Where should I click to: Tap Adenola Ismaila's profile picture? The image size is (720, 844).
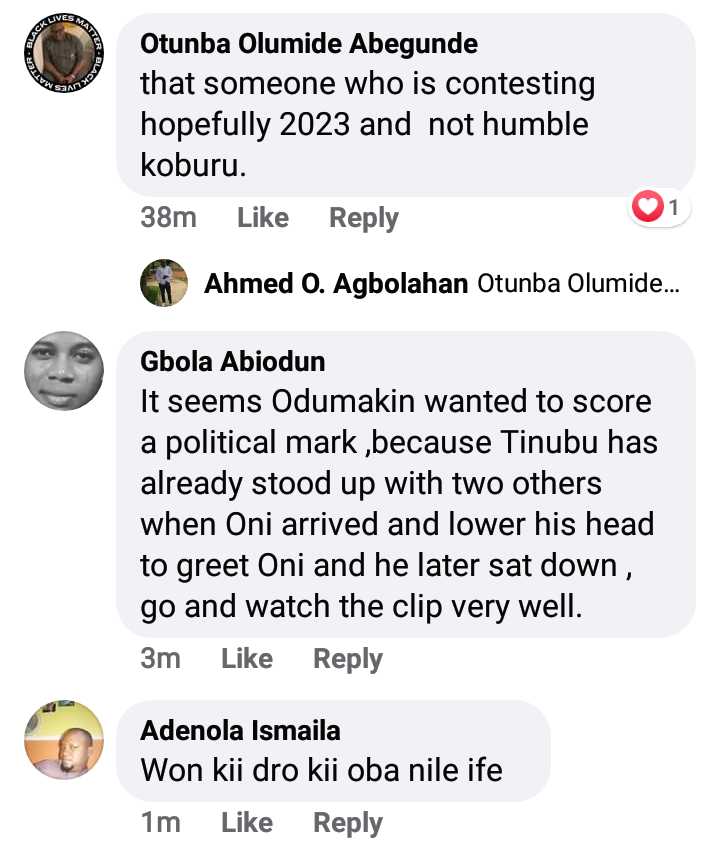(x=63, y=739)
